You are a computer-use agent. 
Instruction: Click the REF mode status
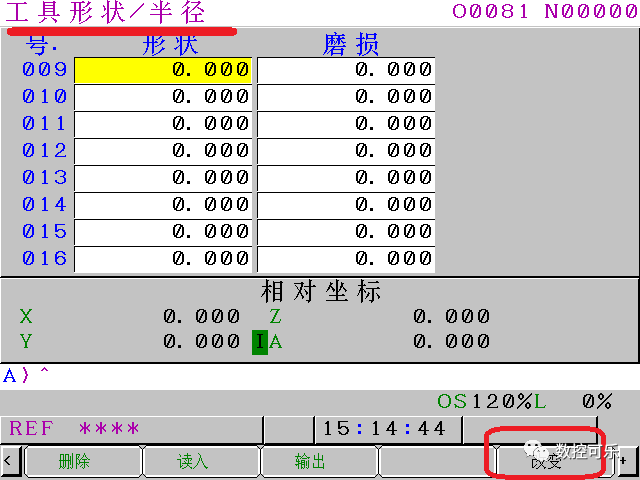(31, 429)
